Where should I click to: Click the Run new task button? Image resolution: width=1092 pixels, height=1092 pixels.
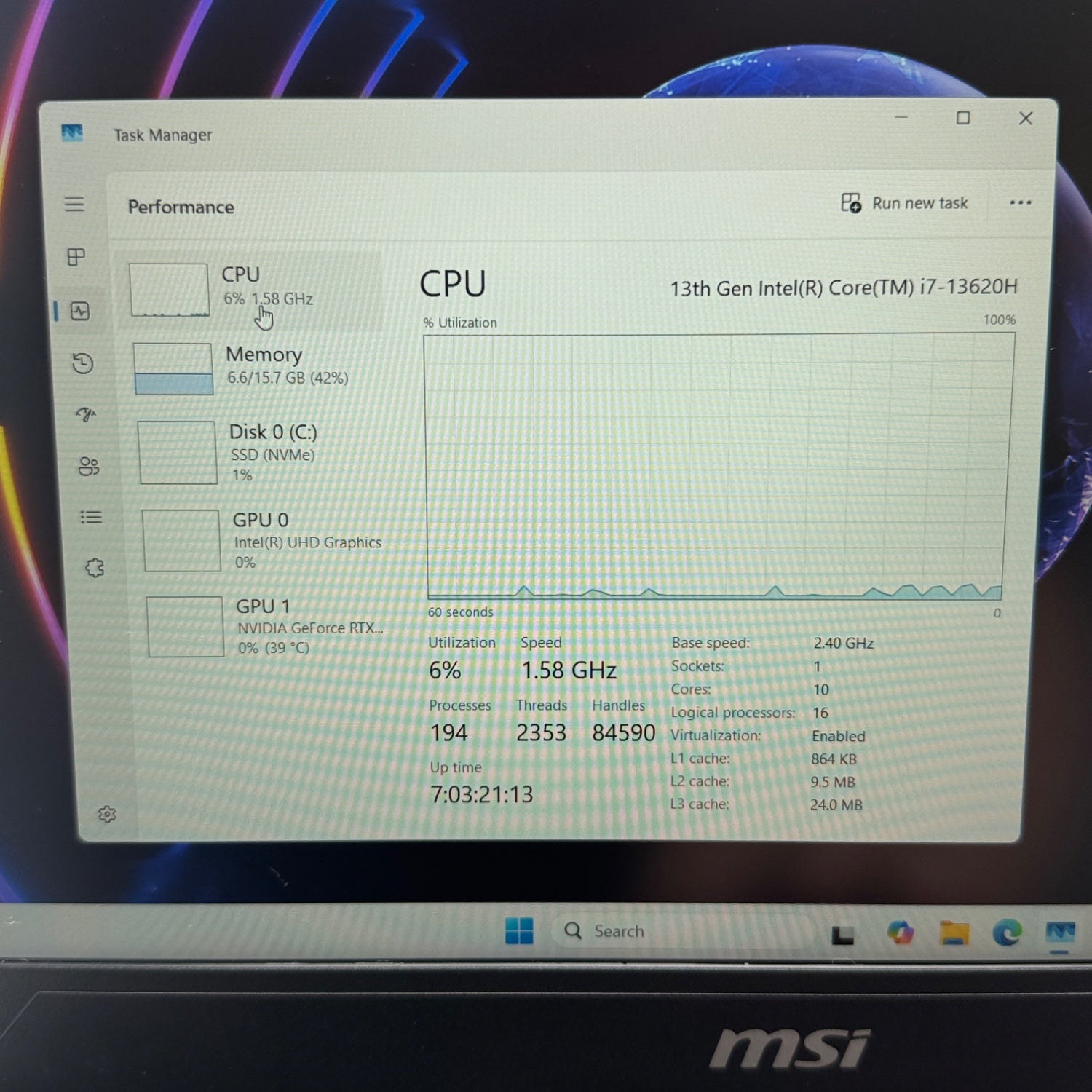coord(904,203)
